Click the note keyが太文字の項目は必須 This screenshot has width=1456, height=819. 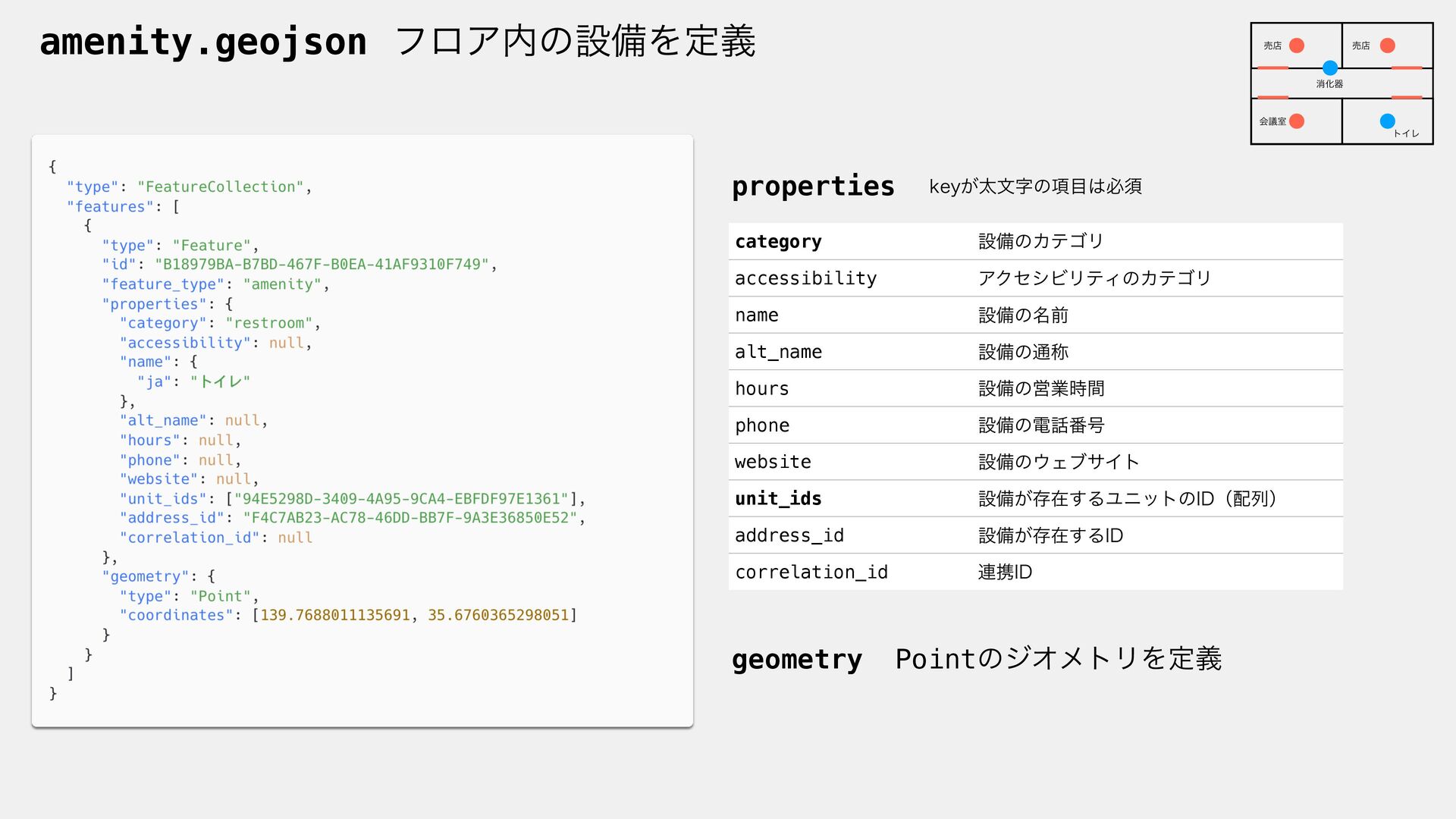[x=1035, y=187]
